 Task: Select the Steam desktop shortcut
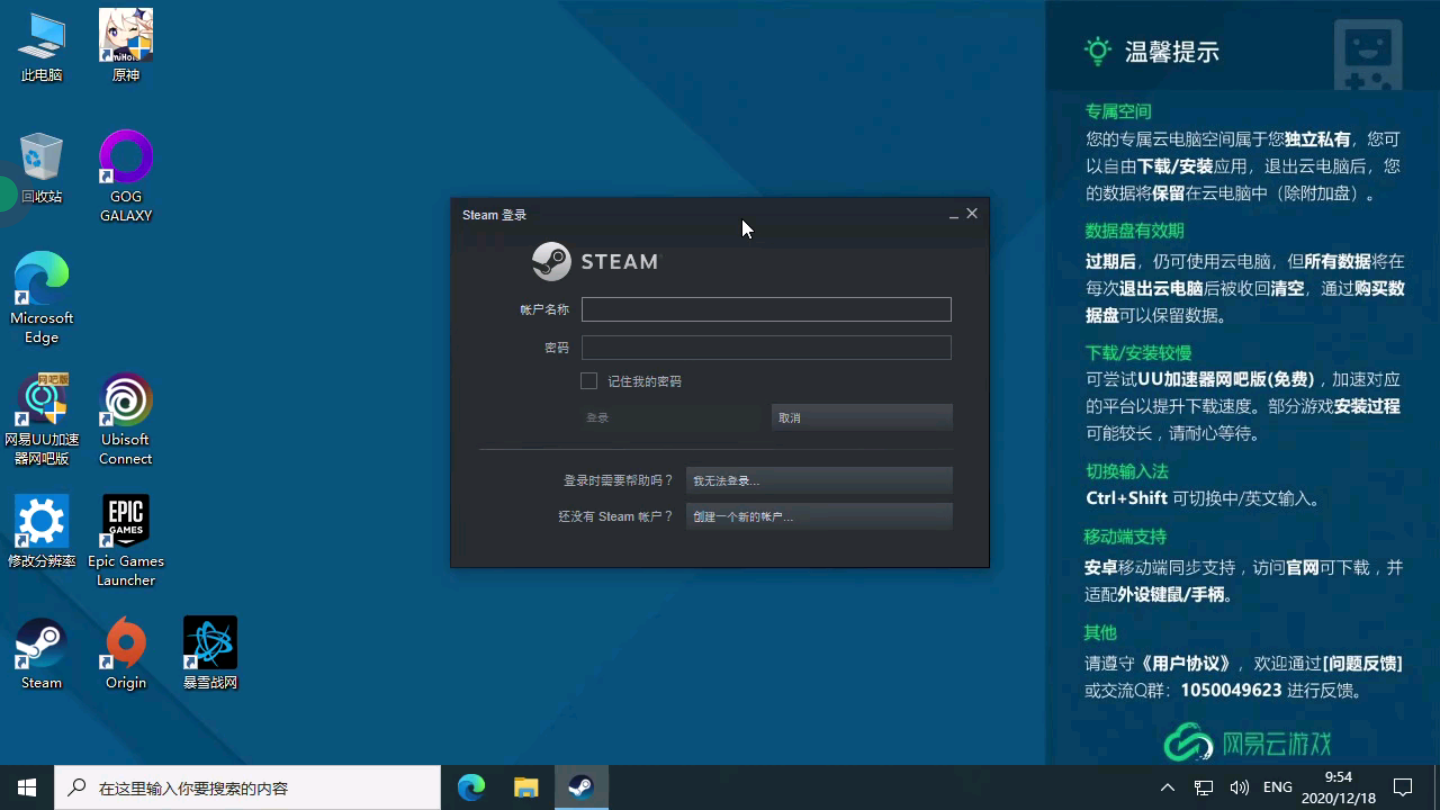click(x=42, y=654)
